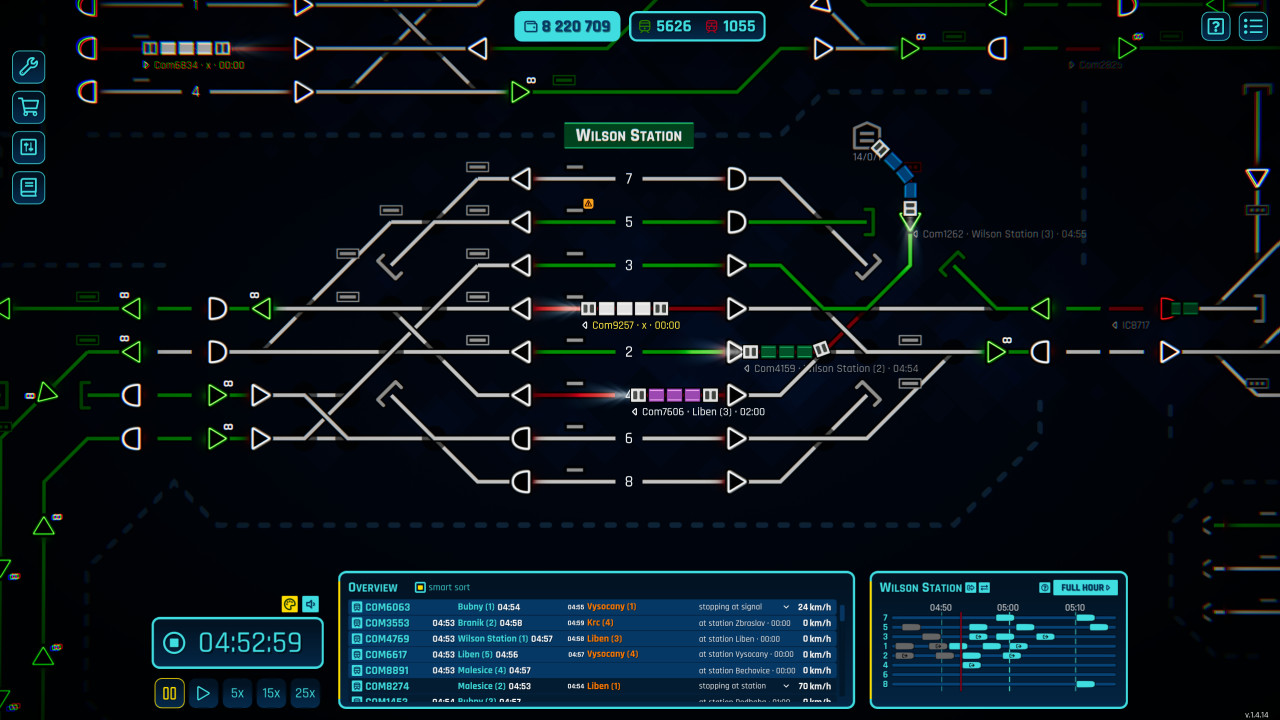Image resolution: width=1280 pixels, height=720 pixels.
Task: Click the speaker icon near the clock
Action: [x=310, y=604]
